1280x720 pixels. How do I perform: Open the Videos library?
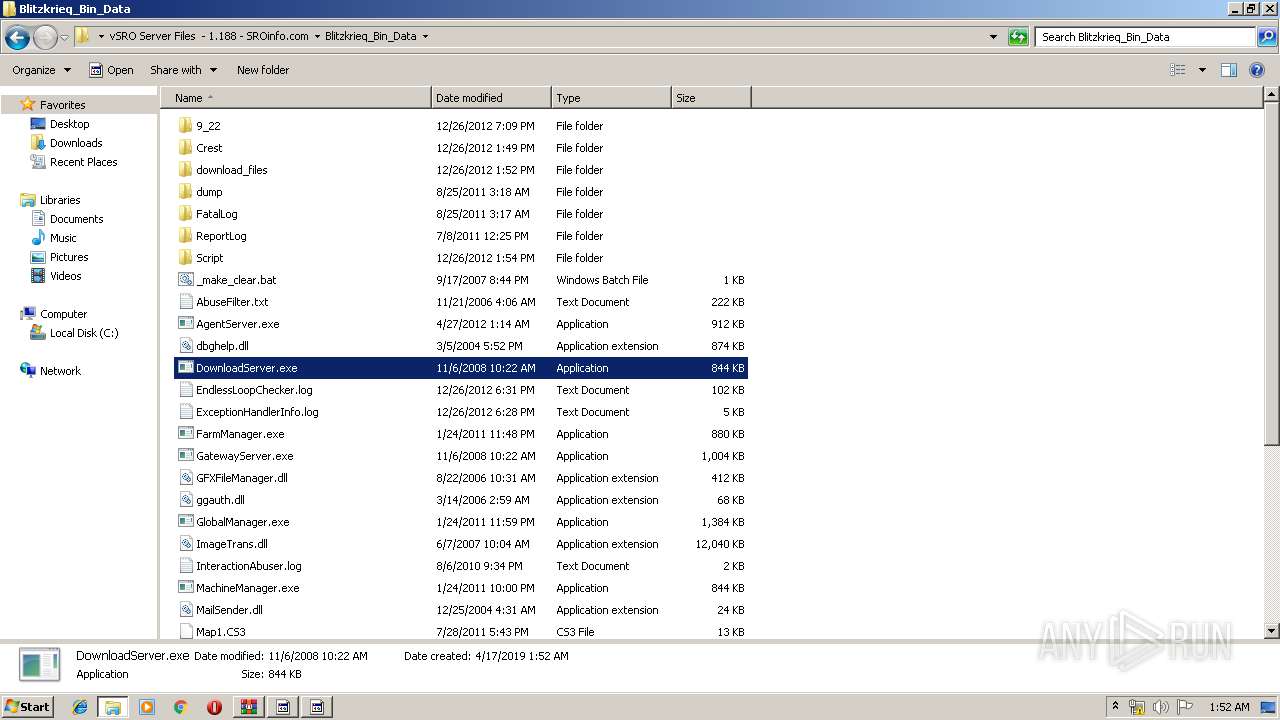(x=66, y=276)
